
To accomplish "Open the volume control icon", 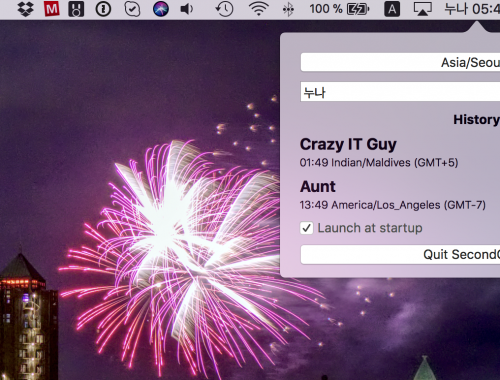I will click(x=187, y=9).
